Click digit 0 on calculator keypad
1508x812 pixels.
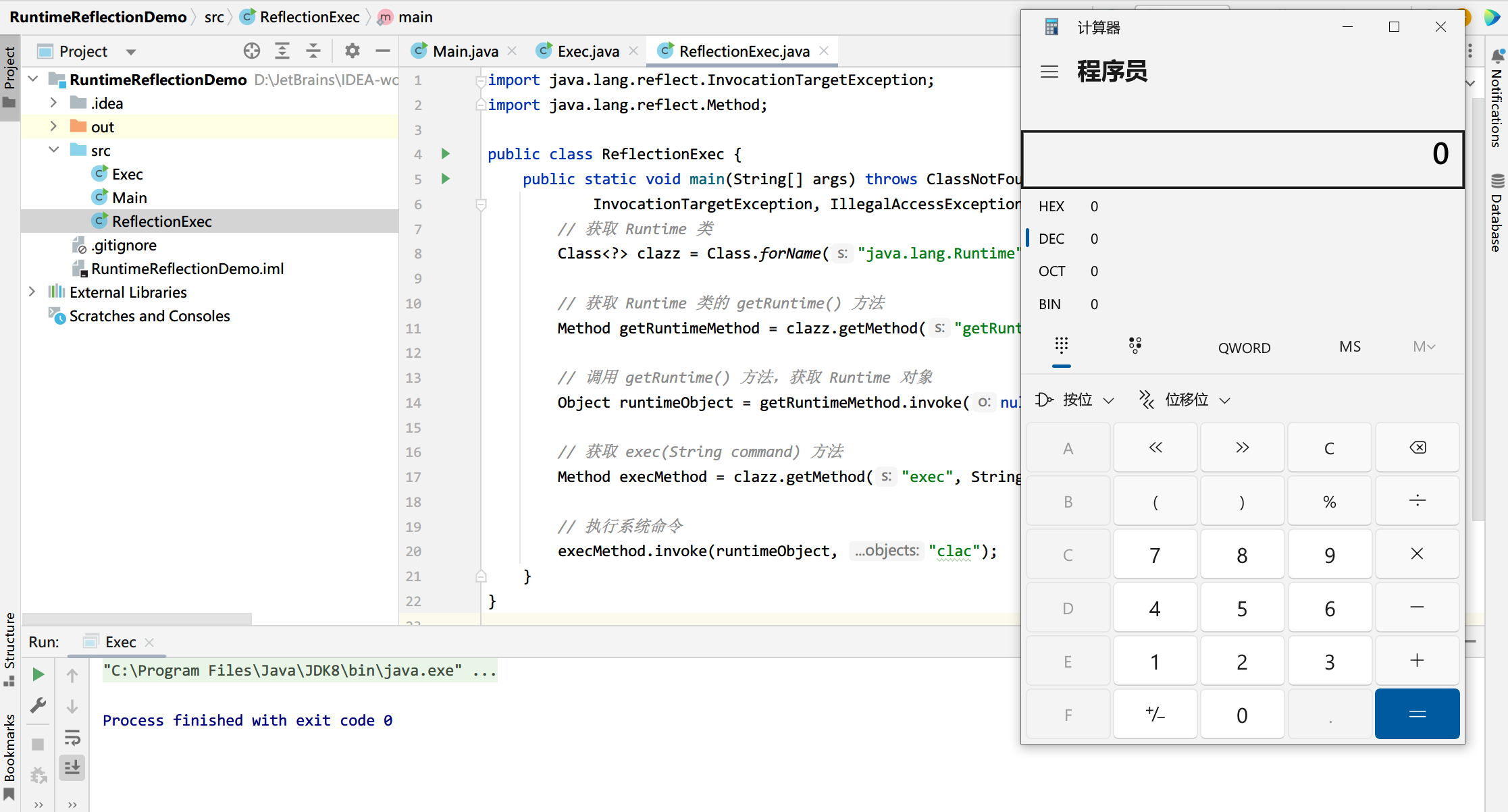tap(1243, 714)
